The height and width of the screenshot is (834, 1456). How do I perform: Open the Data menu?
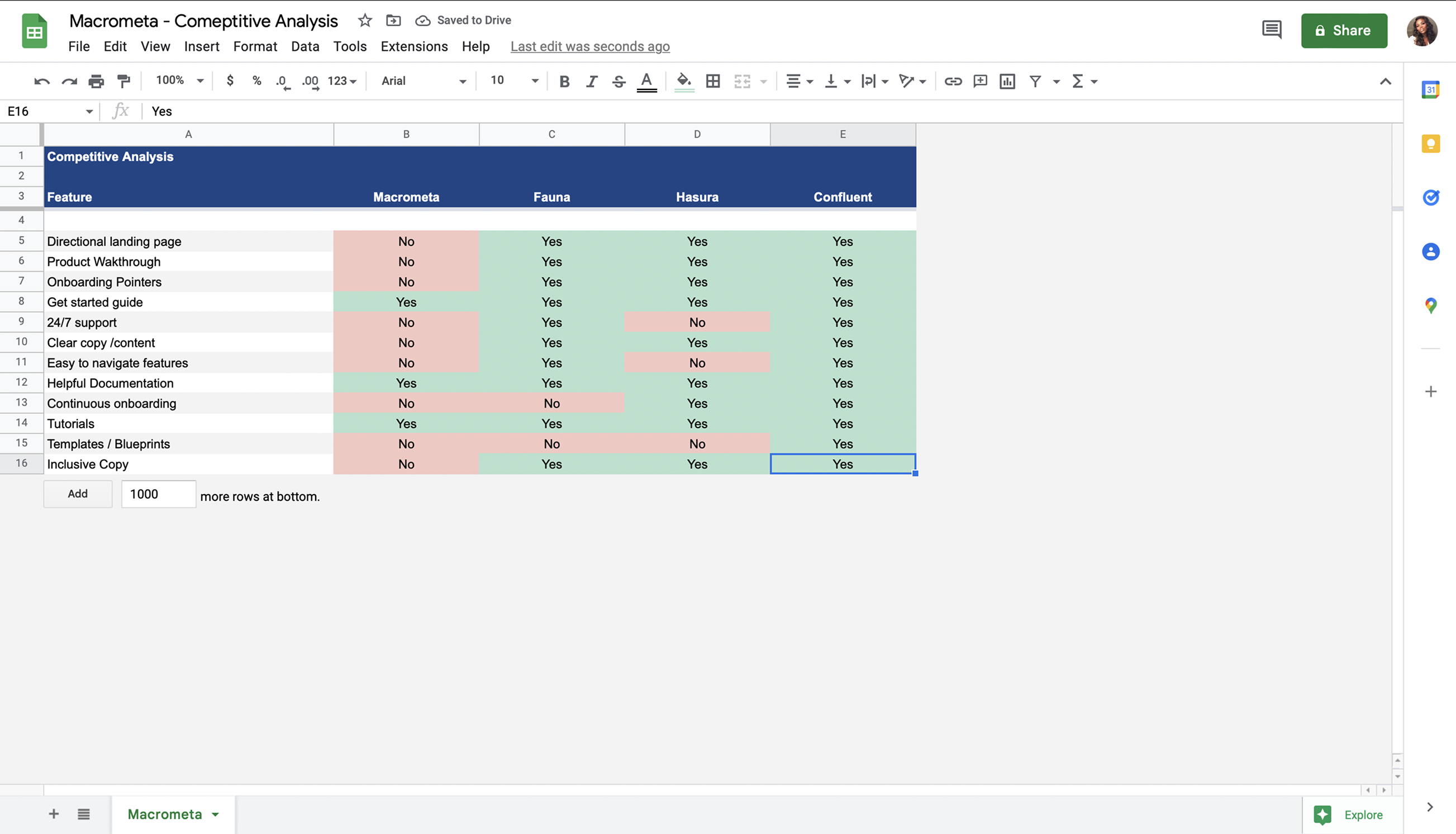click(305, 46)
